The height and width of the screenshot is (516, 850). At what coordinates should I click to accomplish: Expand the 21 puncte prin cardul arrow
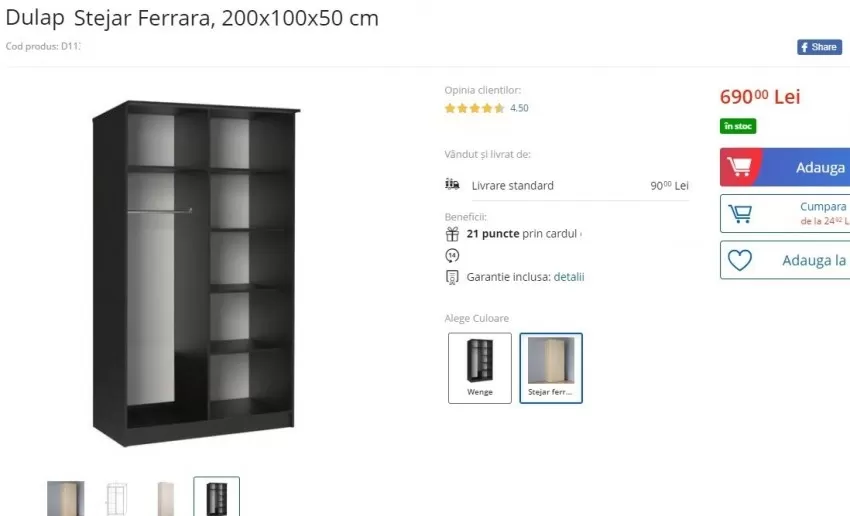(x=581, y=235)
